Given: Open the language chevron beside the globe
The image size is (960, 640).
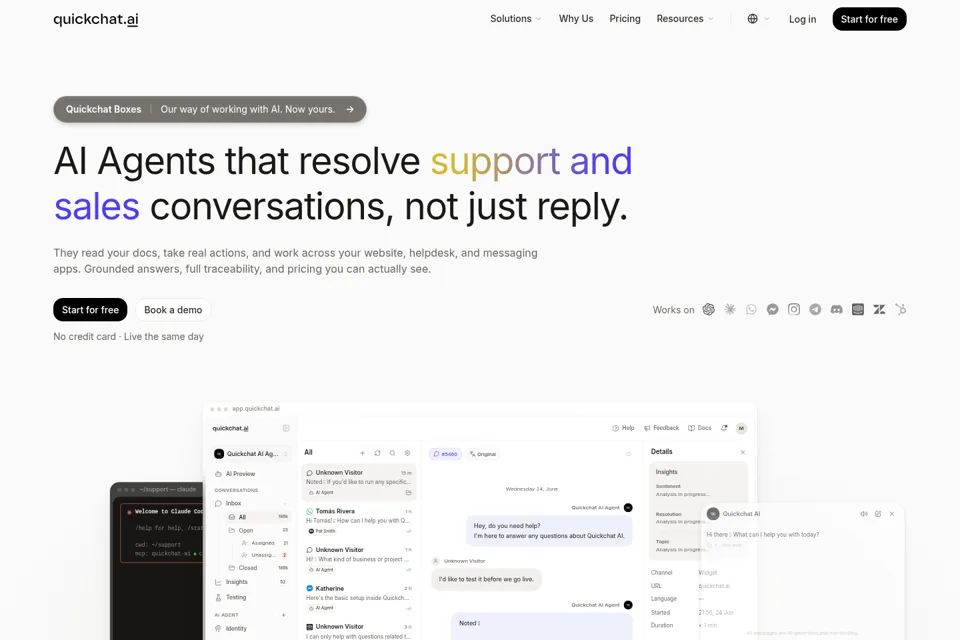Looking at the screenshot, I should pyautogui.click(x=767, y=19).
